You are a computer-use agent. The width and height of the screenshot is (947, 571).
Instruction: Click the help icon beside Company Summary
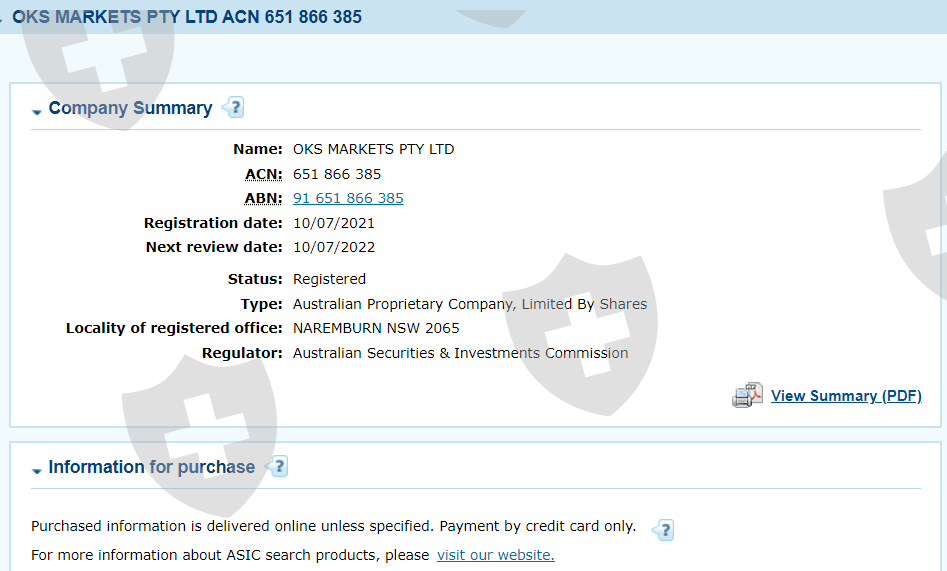pos(234,107)
